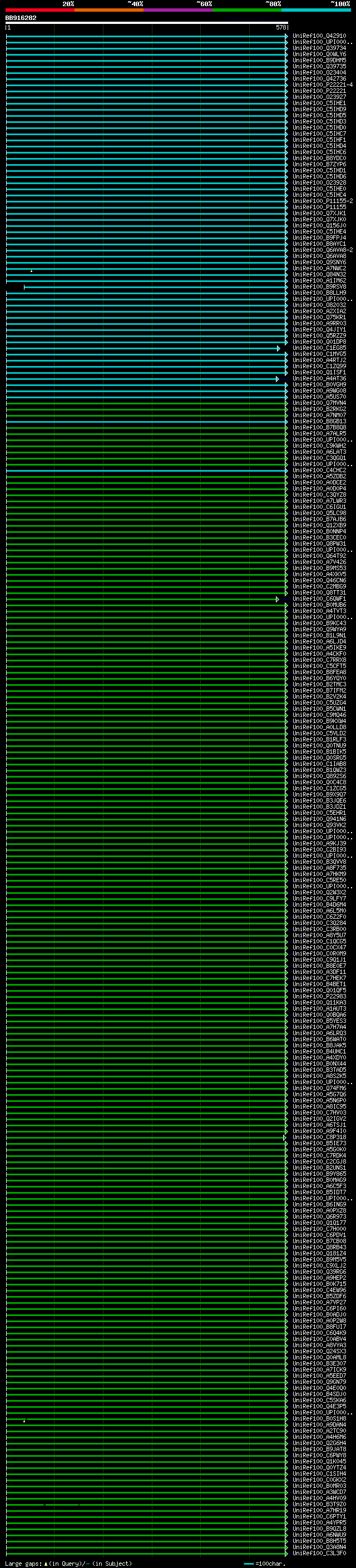Select hit label UniRef100_A5US70
The height and width of the screenshot is (1568, 356).
(x=319, y=397)
